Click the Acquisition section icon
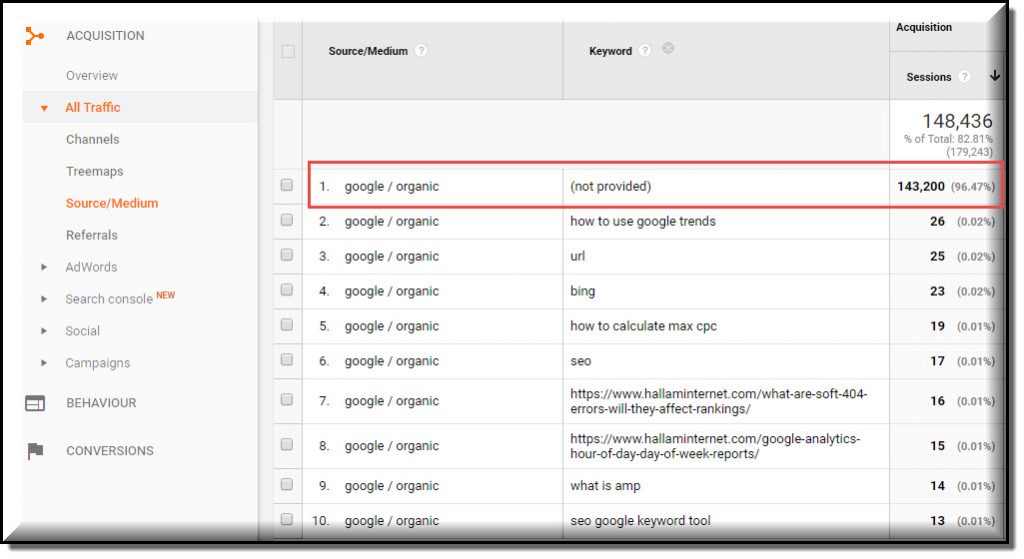 [x=35, y=36]
